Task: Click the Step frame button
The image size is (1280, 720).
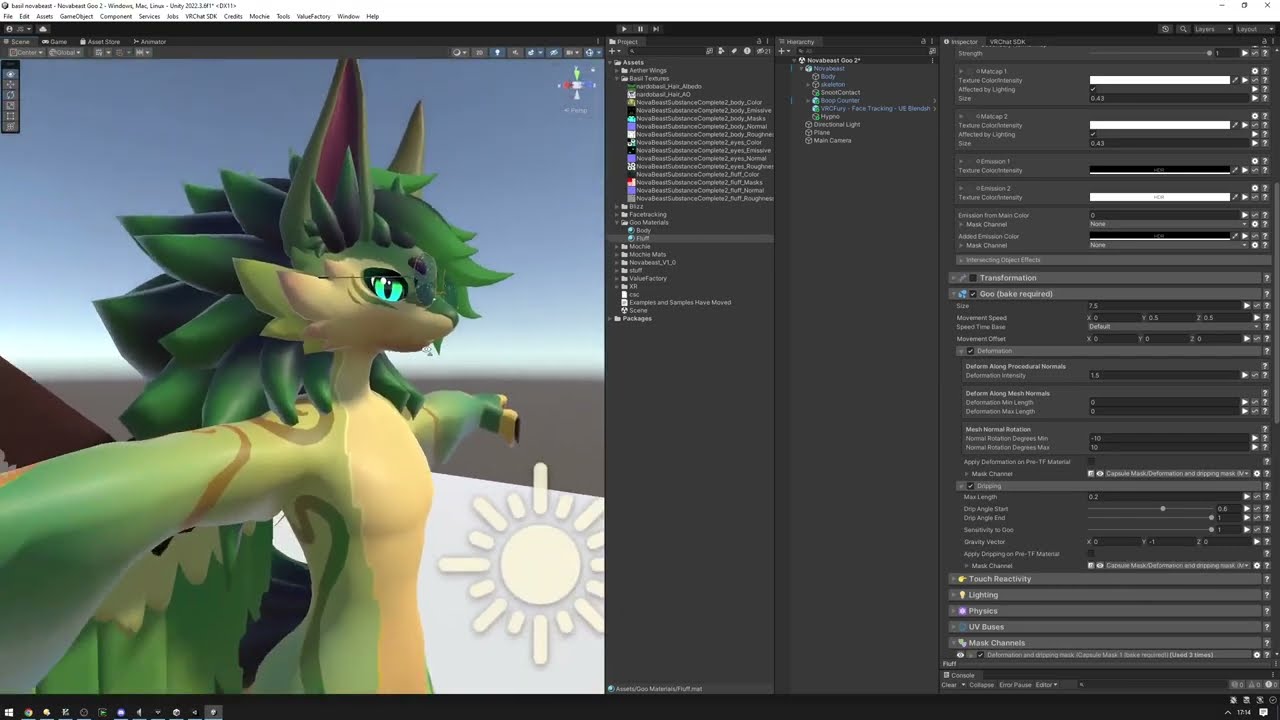Action: pos(656,29)
